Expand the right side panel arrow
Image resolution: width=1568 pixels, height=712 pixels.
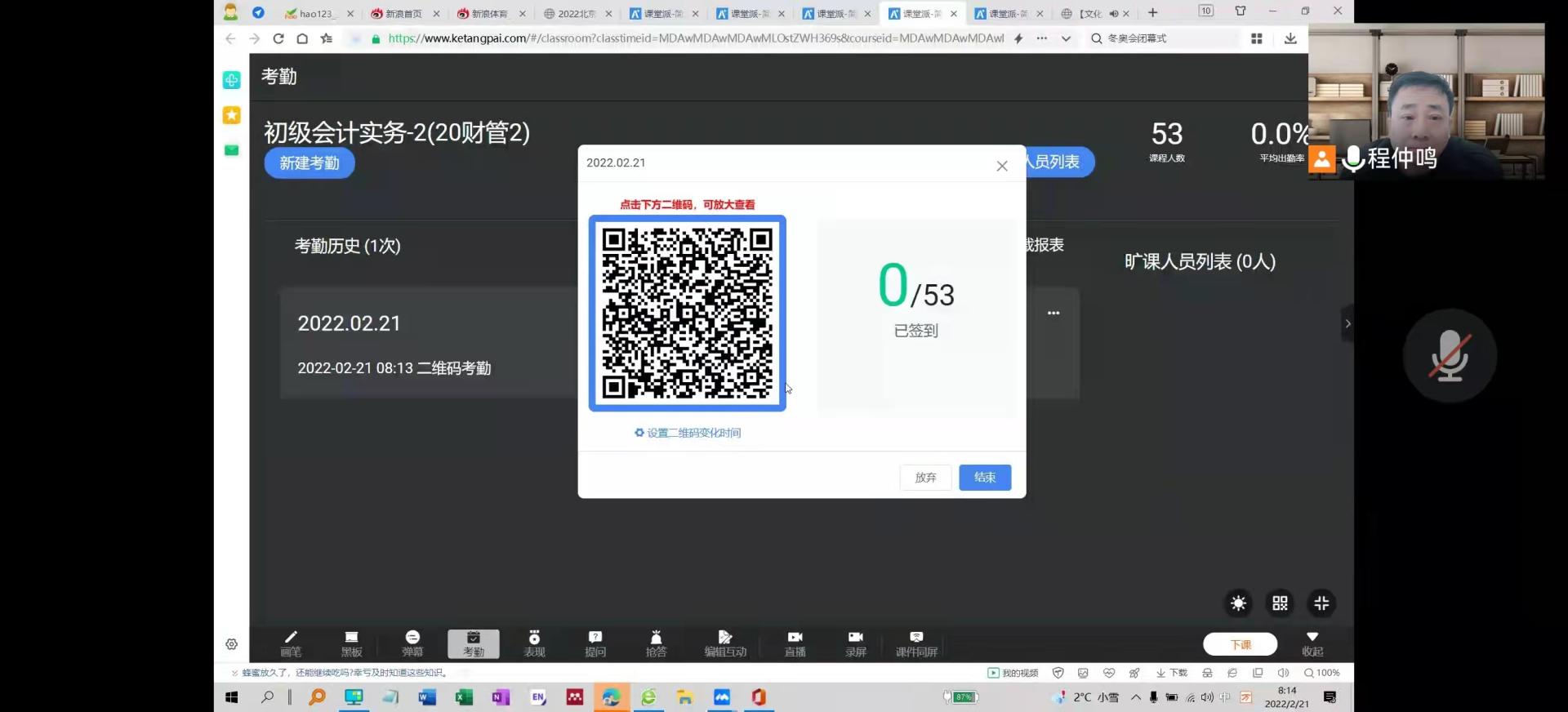1347,324
